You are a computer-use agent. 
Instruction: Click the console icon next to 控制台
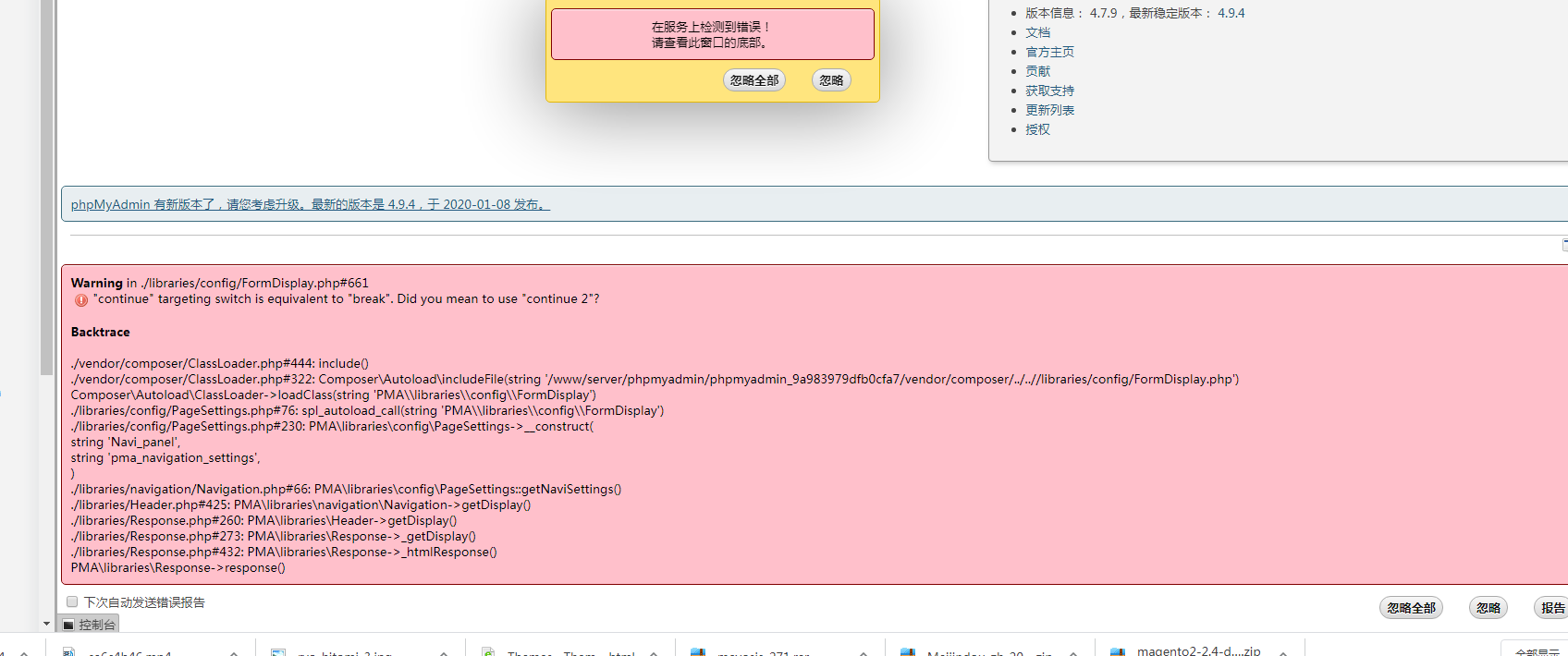coord(67,625)
